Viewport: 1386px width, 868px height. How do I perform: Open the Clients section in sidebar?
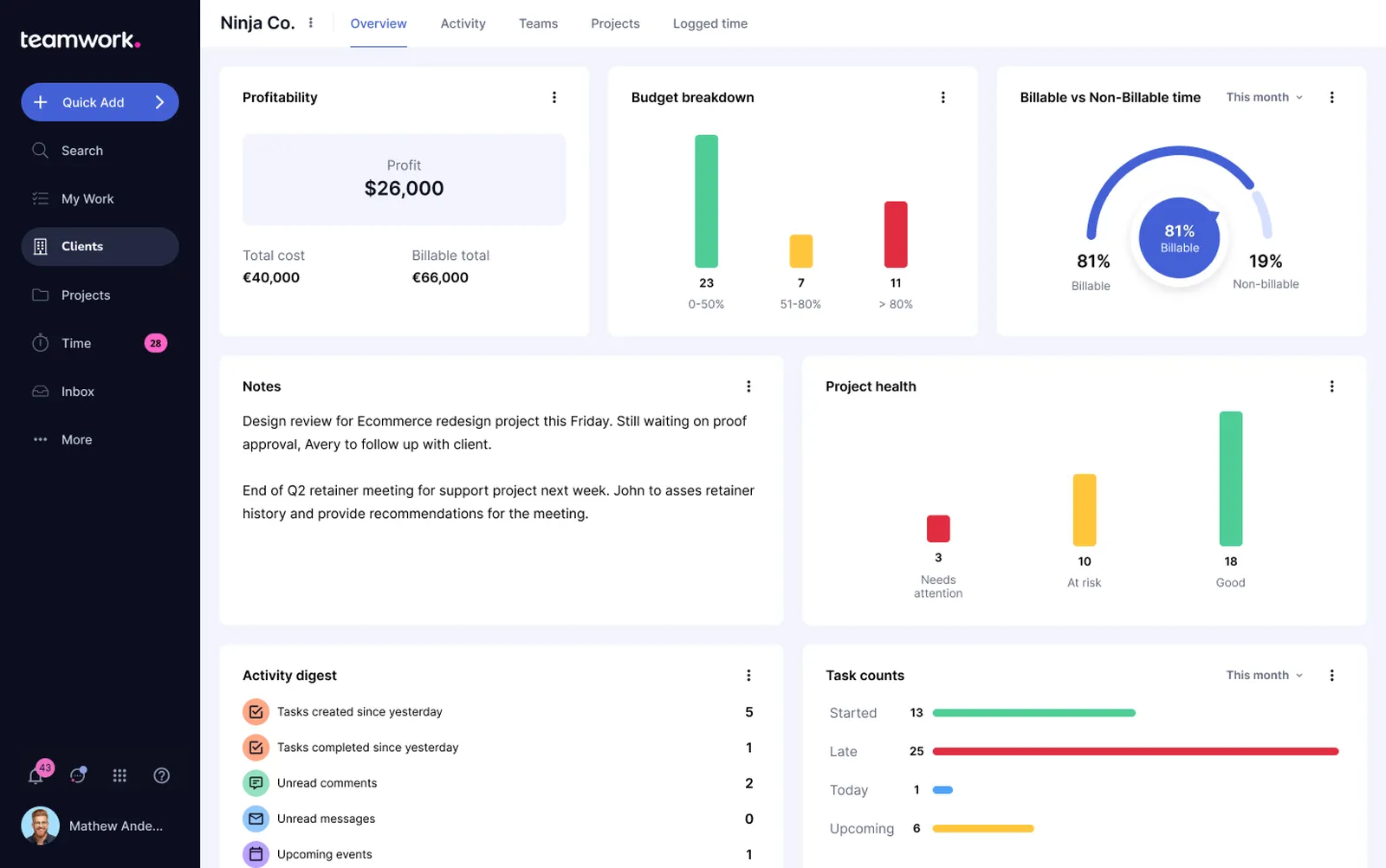[x=41, y=246]
